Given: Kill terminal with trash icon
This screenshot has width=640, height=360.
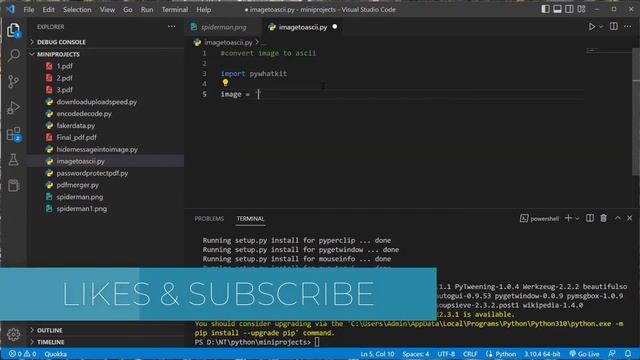Looking at the screenshot, I should pyautogui.click(x=604, y=218).
